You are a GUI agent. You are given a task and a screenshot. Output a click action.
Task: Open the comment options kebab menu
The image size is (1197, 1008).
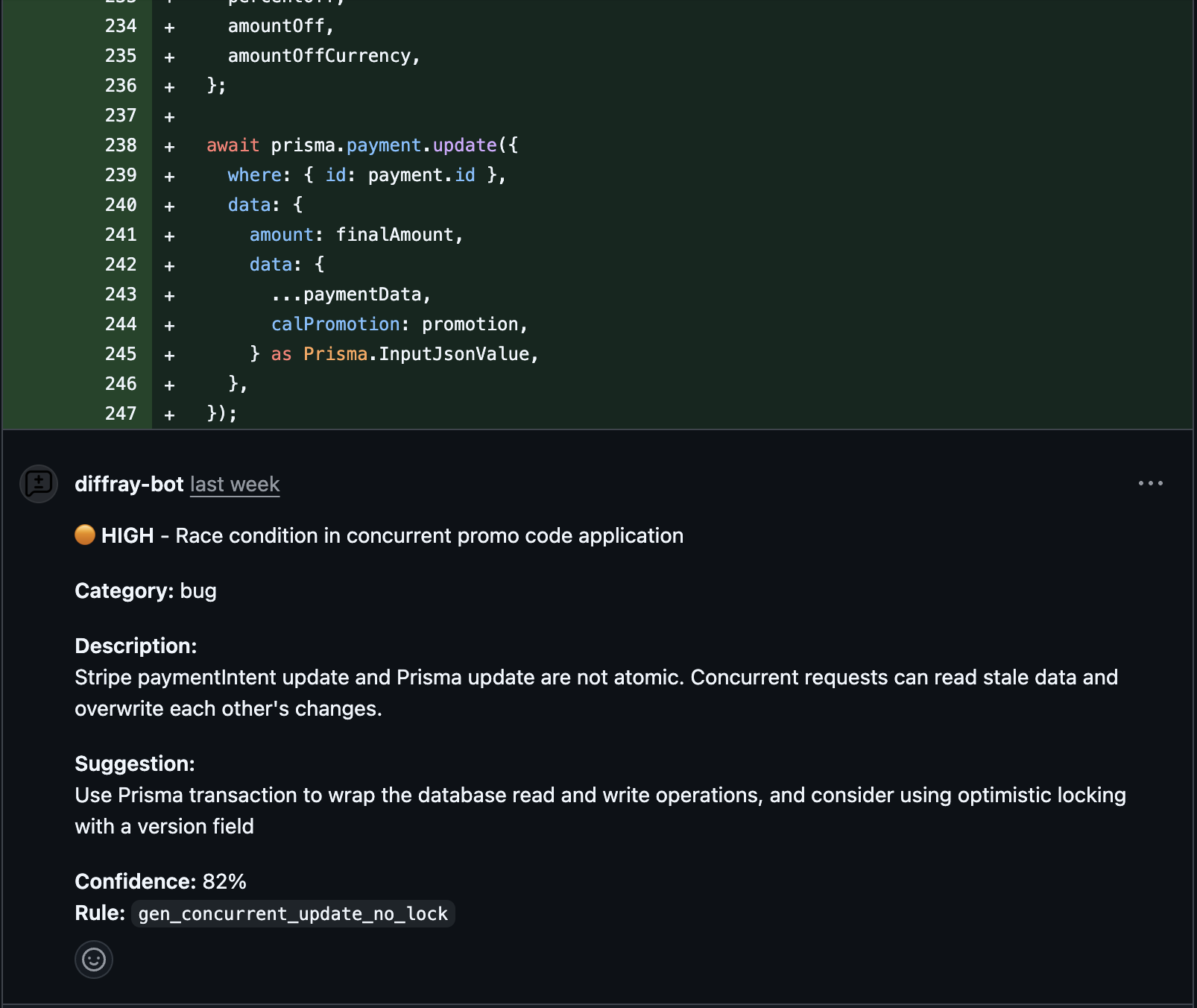click(1151, 483)
